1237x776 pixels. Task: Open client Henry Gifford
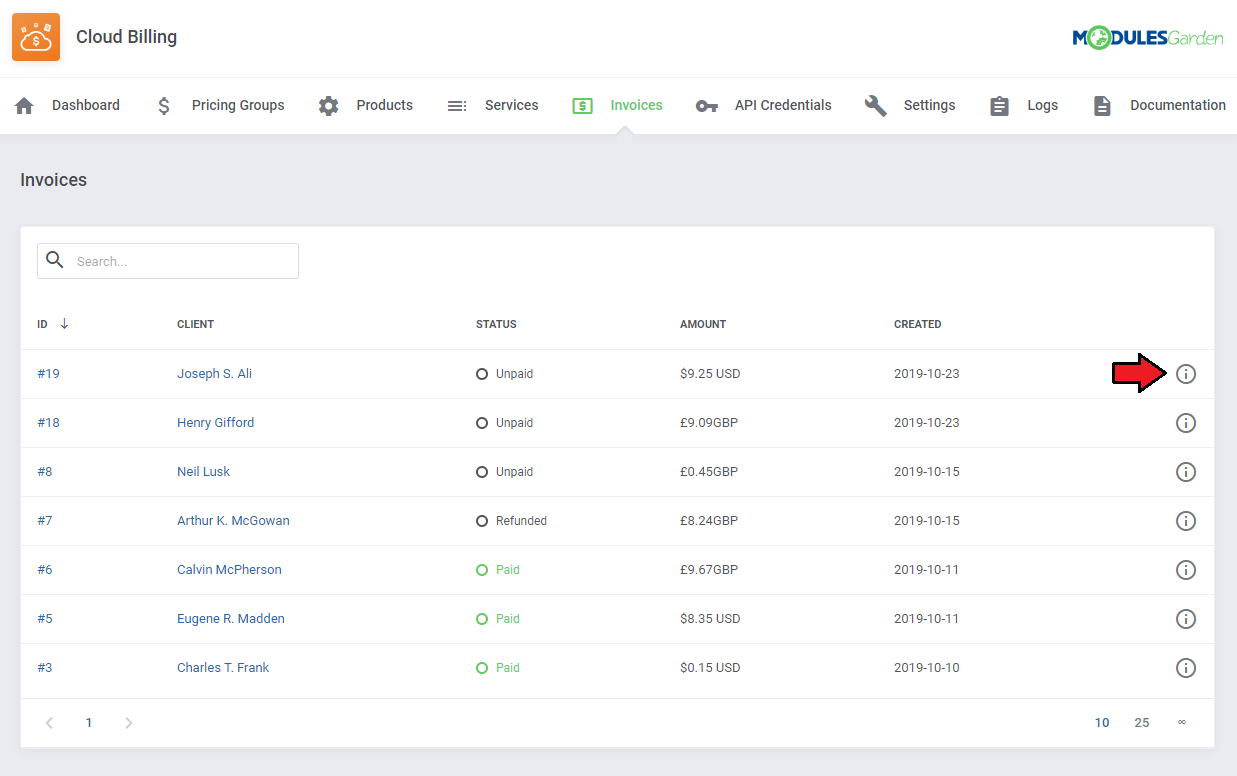[215, 423]
